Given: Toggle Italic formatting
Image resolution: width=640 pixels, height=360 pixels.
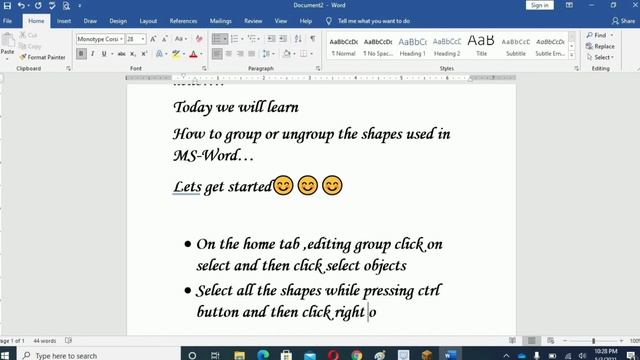Looking at the screenshot, I should 93,54.
